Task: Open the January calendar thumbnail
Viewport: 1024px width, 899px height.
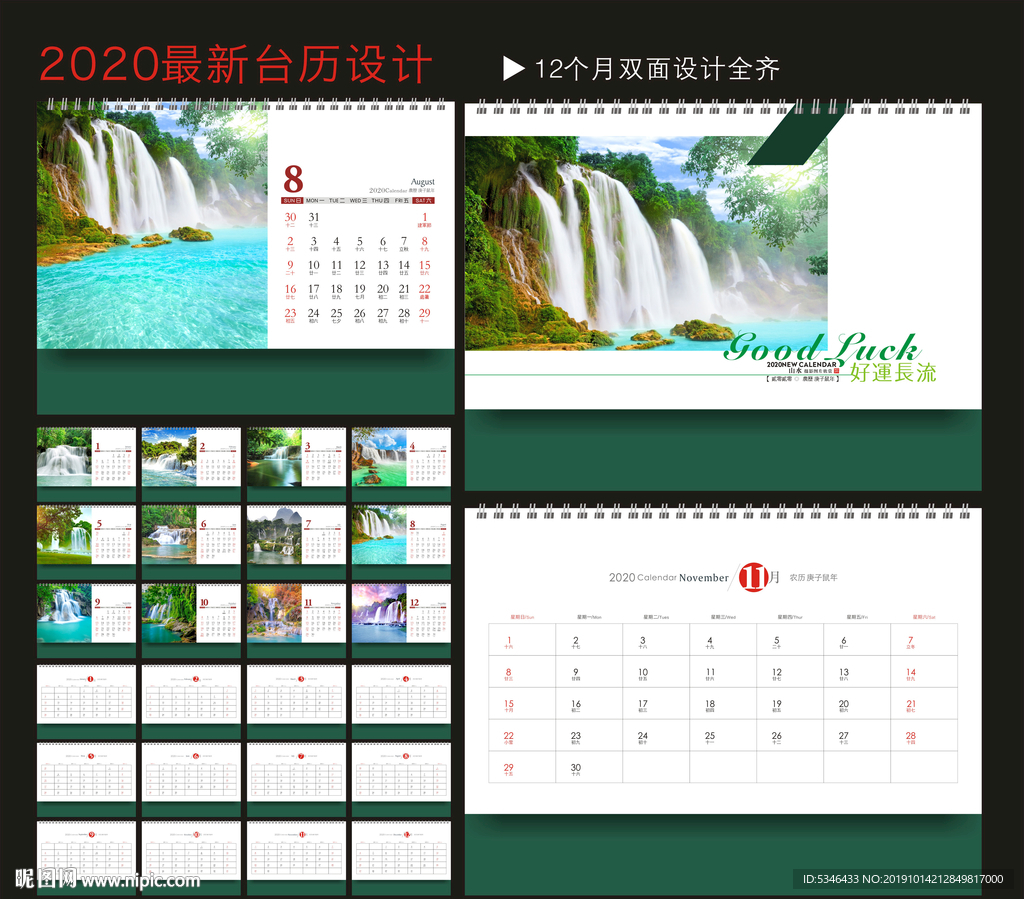Action: 86,457
